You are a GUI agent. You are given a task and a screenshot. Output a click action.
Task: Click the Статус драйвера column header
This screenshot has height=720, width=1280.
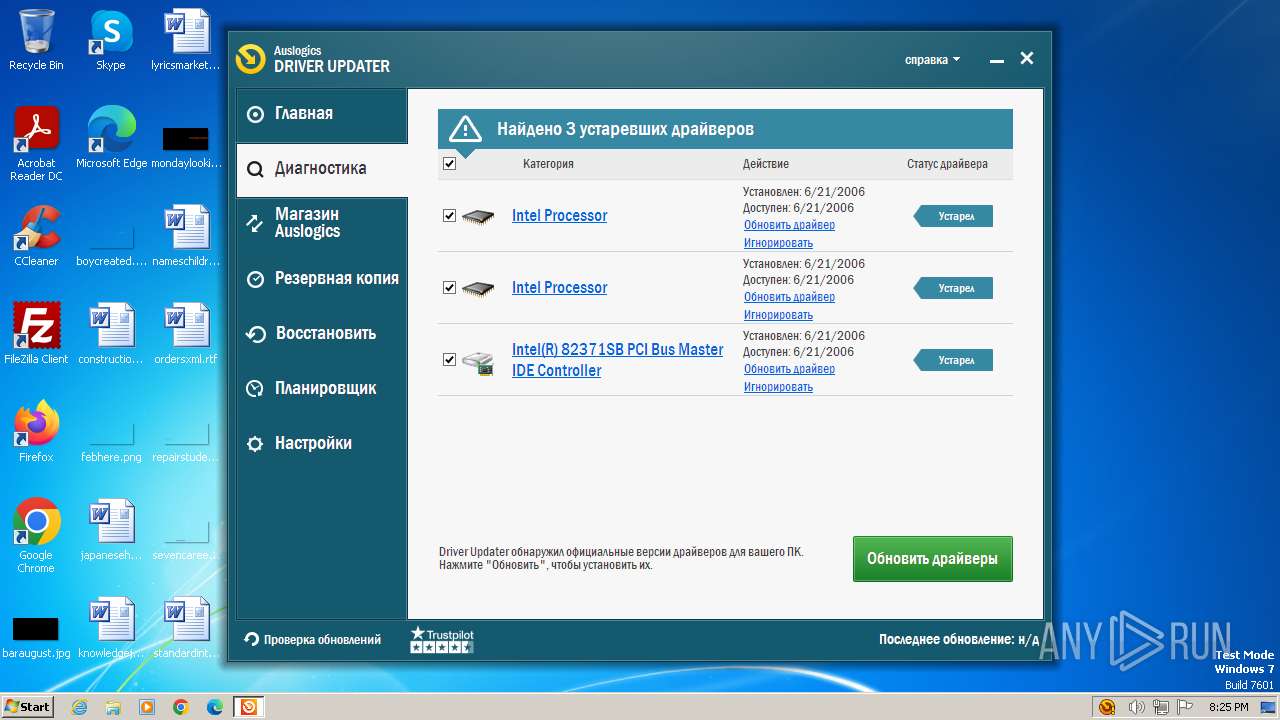click(947, 164)
